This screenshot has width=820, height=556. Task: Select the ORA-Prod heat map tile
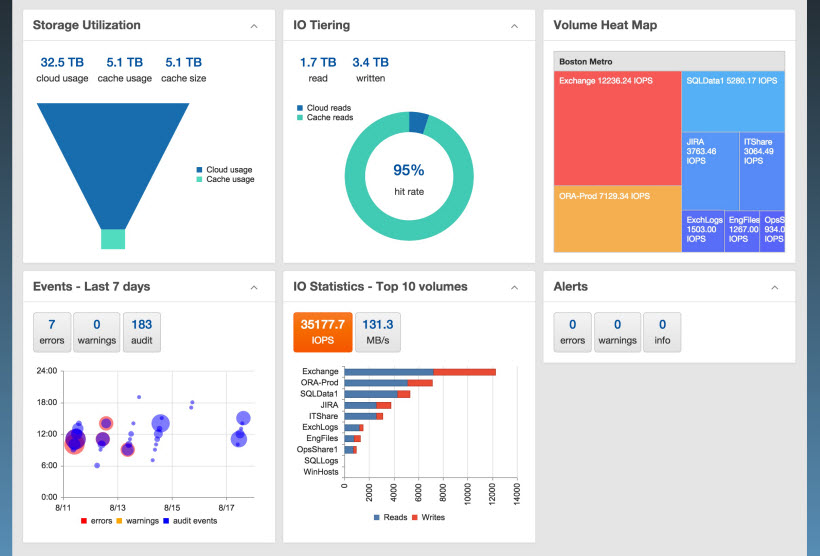[x=617, y=219]
